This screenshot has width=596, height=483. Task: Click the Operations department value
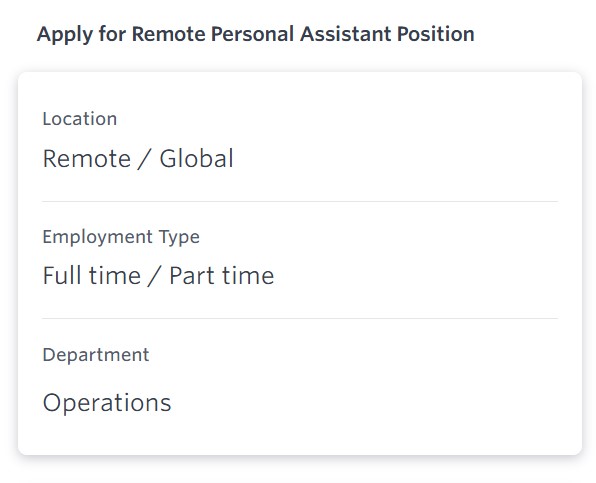click(107, 403)
